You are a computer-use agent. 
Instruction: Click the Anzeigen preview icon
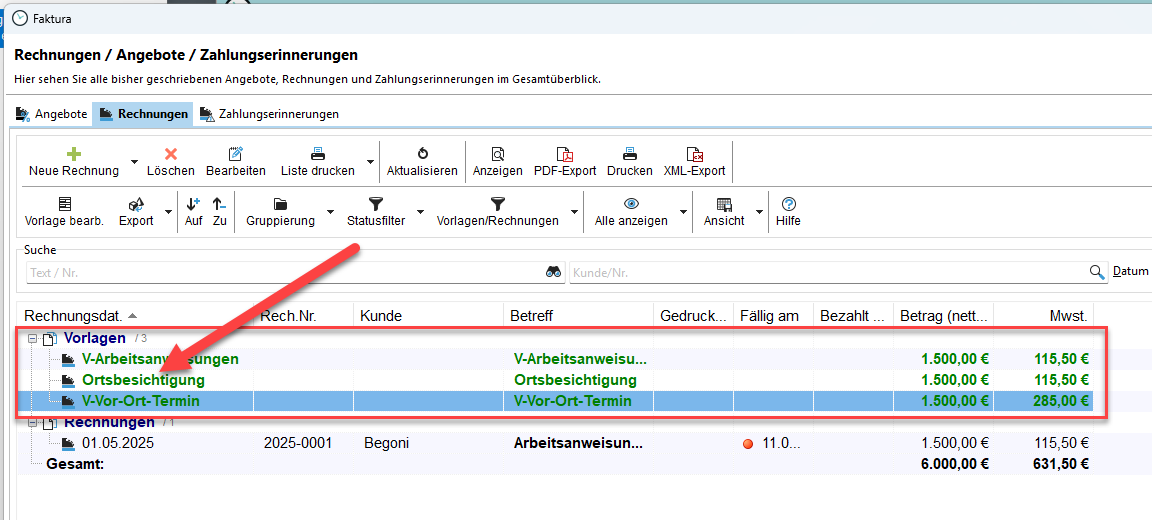(497, 154)
